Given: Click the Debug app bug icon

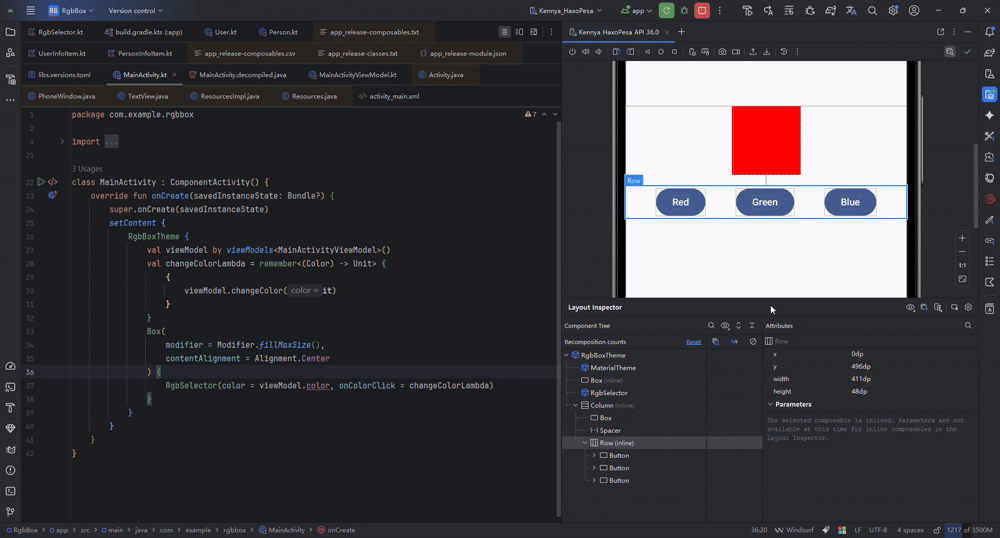Looking at the screenshot, I should click(684, 11).
